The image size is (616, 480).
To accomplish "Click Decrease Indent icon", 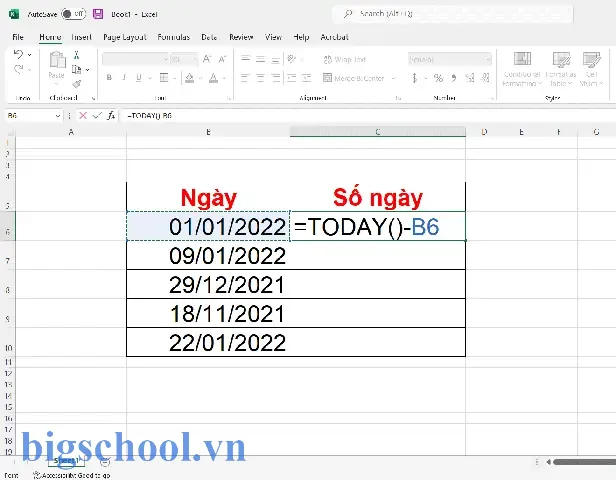I will tap(292, 78).
